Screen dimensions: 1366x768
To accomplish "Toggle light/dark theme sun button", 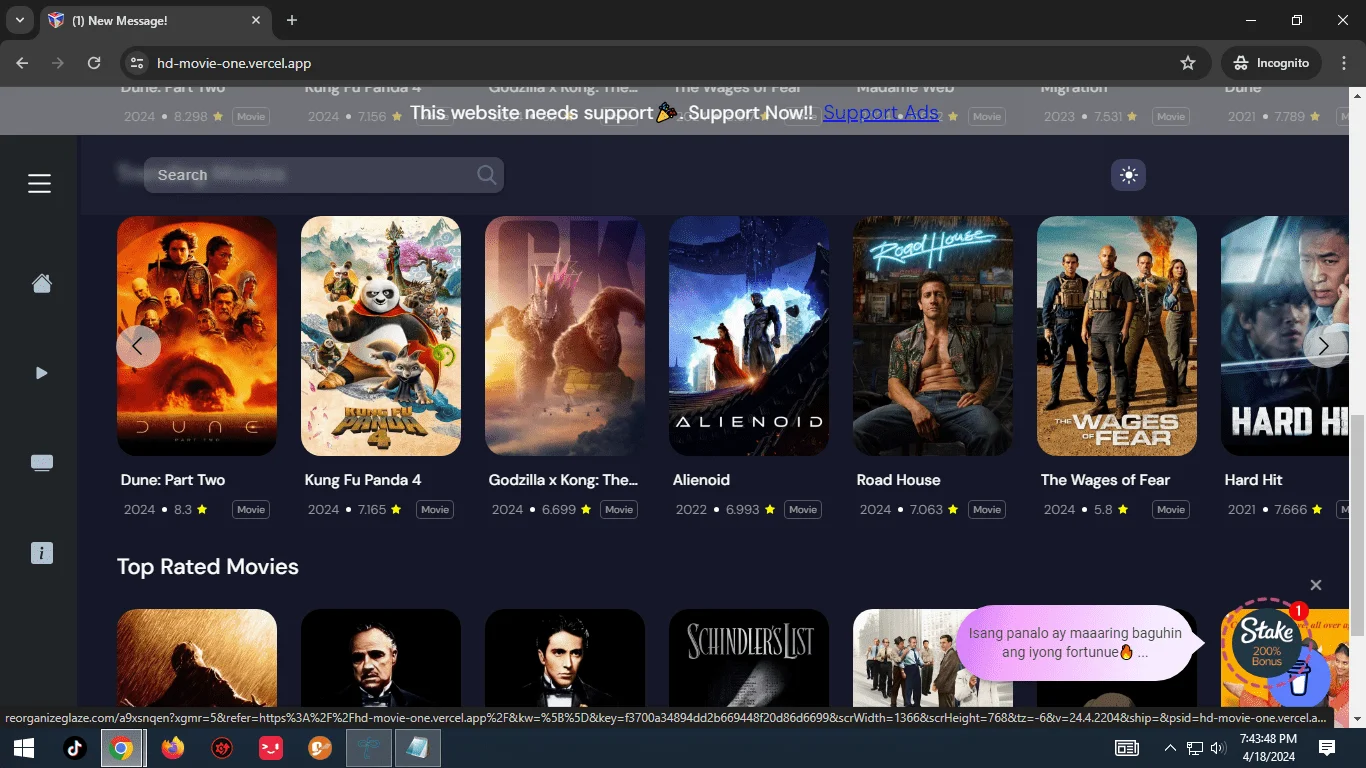I will pyautogui.click(x=1128, y=175).
